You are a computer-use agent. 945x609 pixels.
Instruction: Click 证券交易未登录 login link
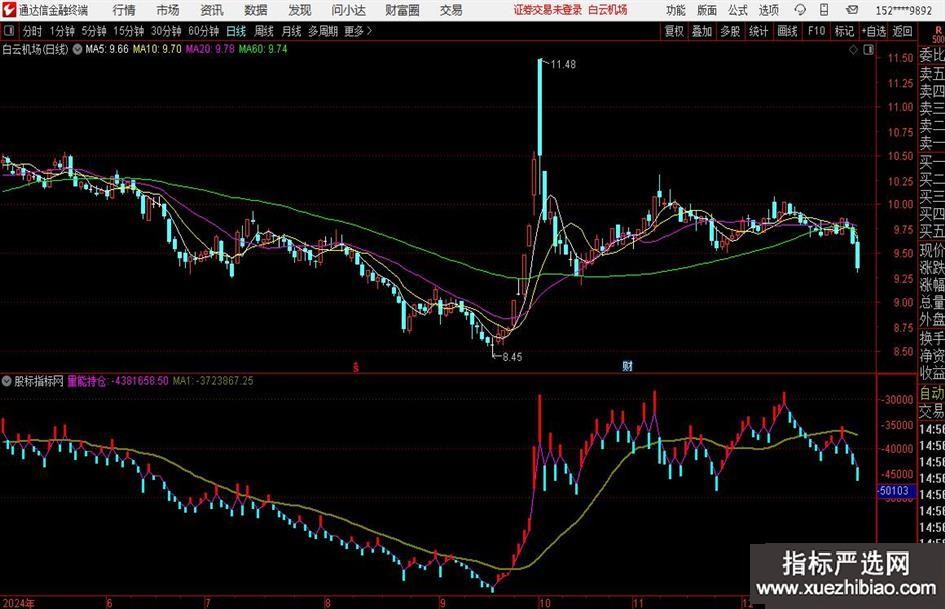547,10
